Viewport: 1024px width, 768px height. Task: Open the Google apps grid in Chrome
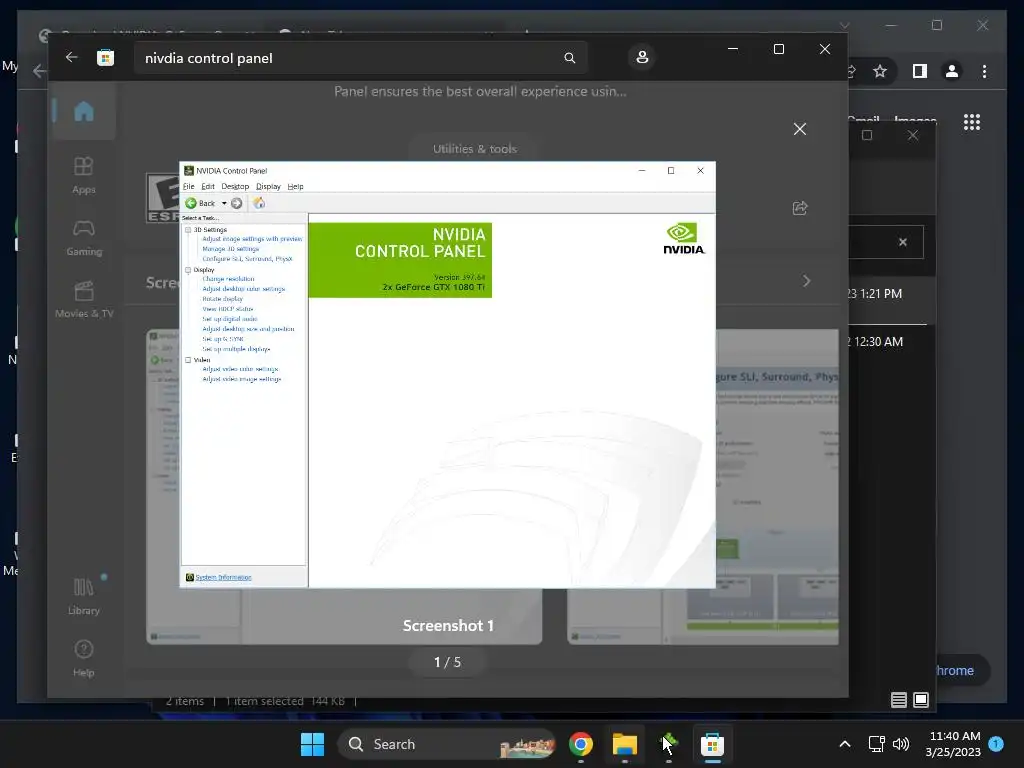(972, 122)
